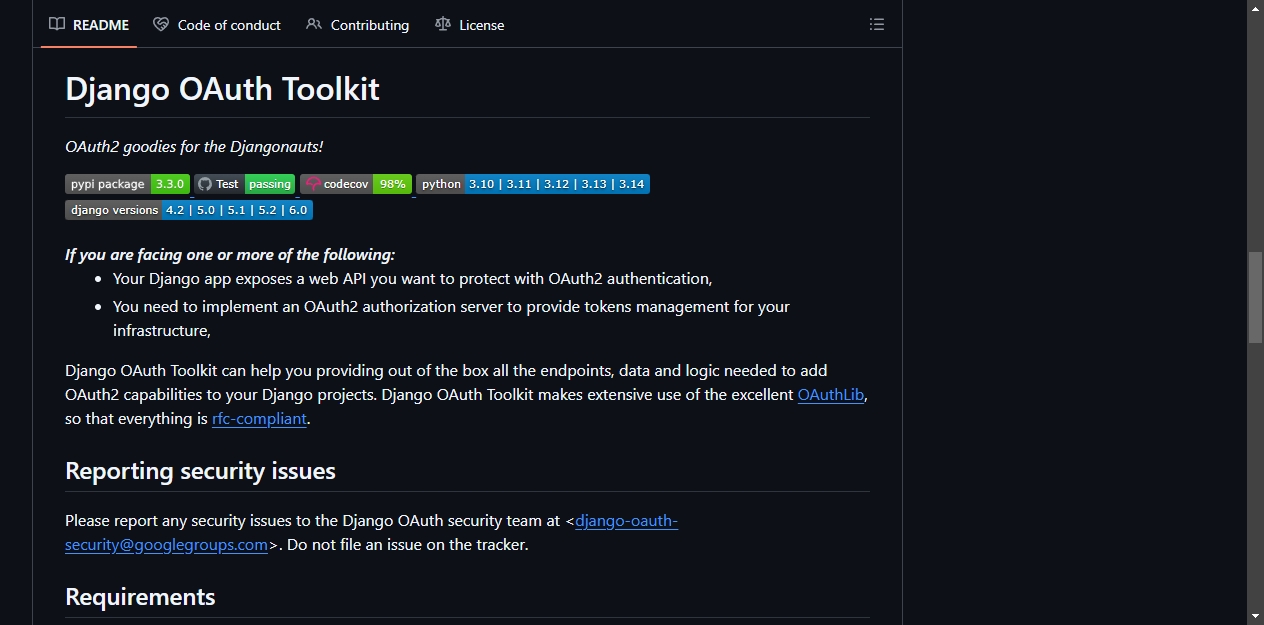1264x625 pixels.
Task: Click the Code of conduct heart icon
Action: [161, 24]
